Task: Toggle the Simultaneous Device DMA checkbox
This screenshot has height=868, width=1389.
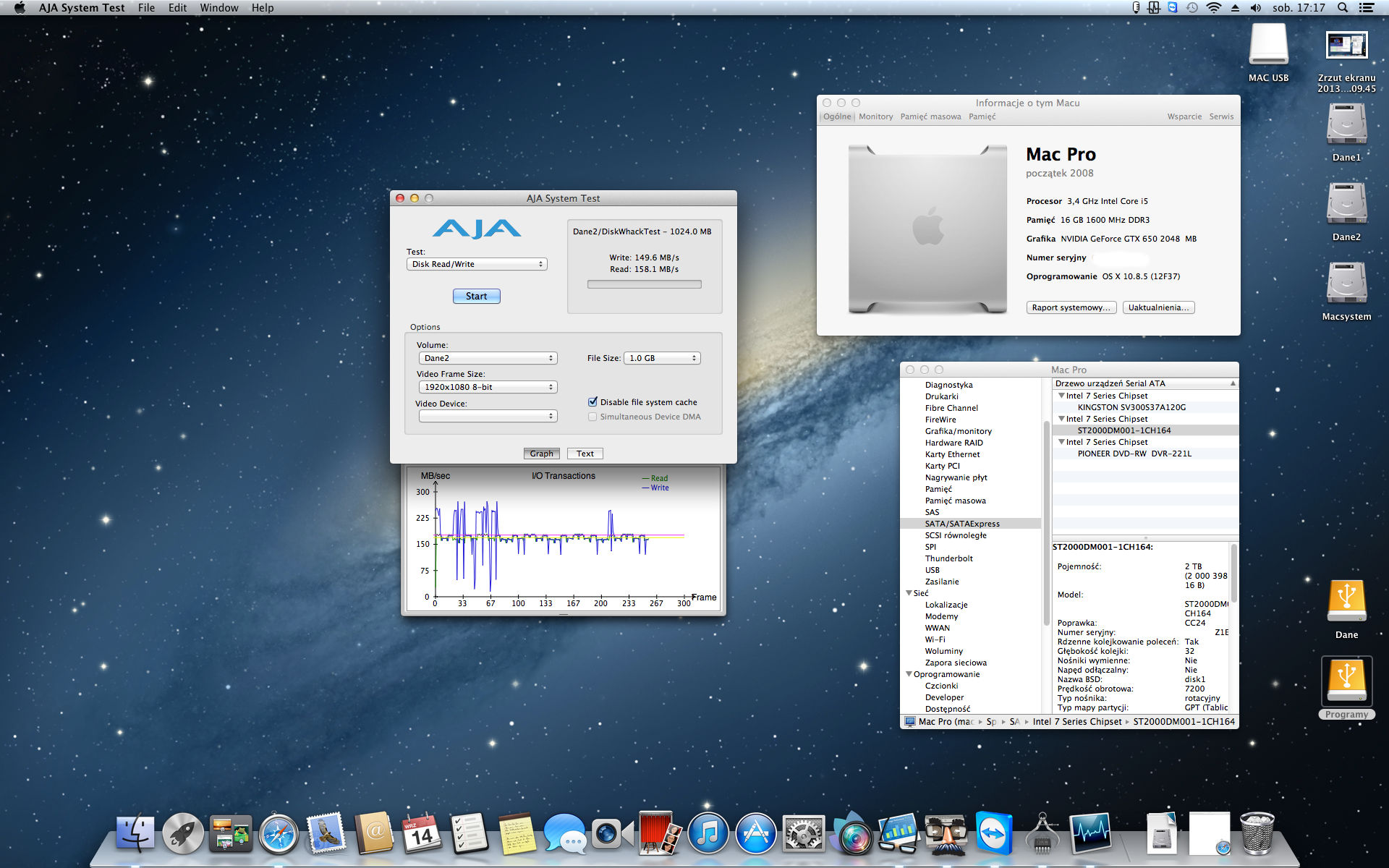Action: click(593, 417)
